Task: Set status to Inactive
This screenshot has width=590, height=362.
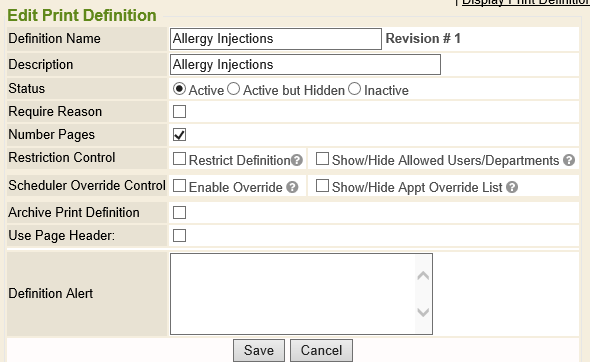Action: [x=354, y=89]
